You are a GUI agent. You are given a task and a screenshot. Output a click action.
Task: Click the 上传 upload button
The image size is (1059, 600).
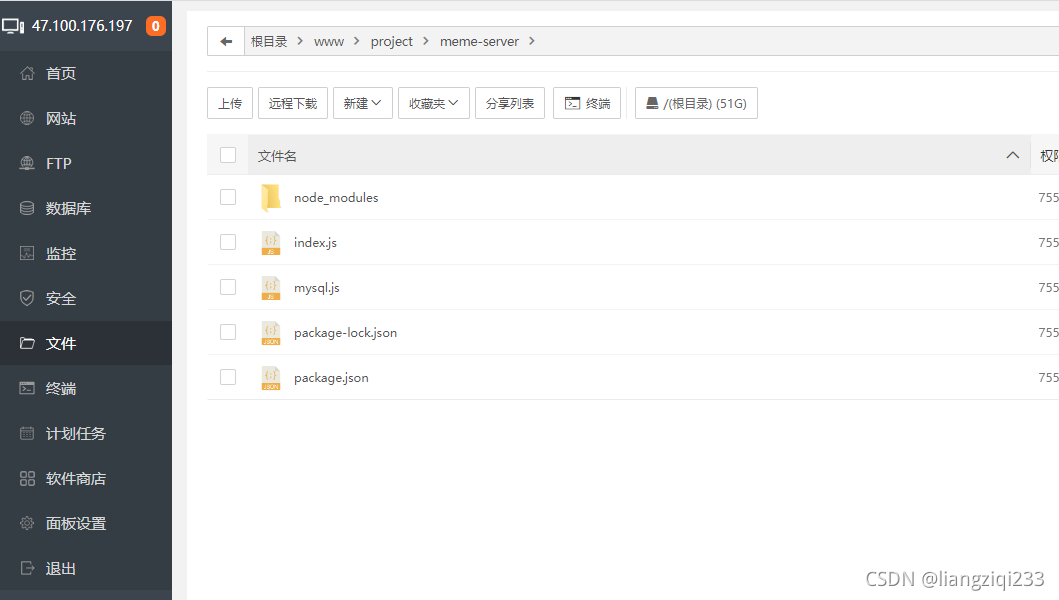click(230, 103)
